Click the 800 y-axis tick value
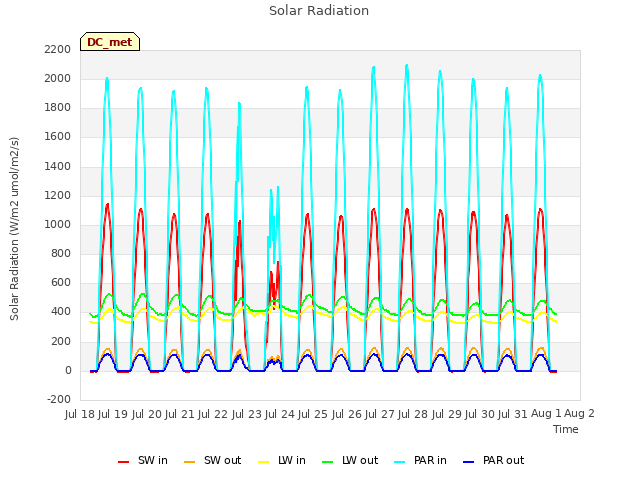The image size is (640, 480). click(61, 254)
